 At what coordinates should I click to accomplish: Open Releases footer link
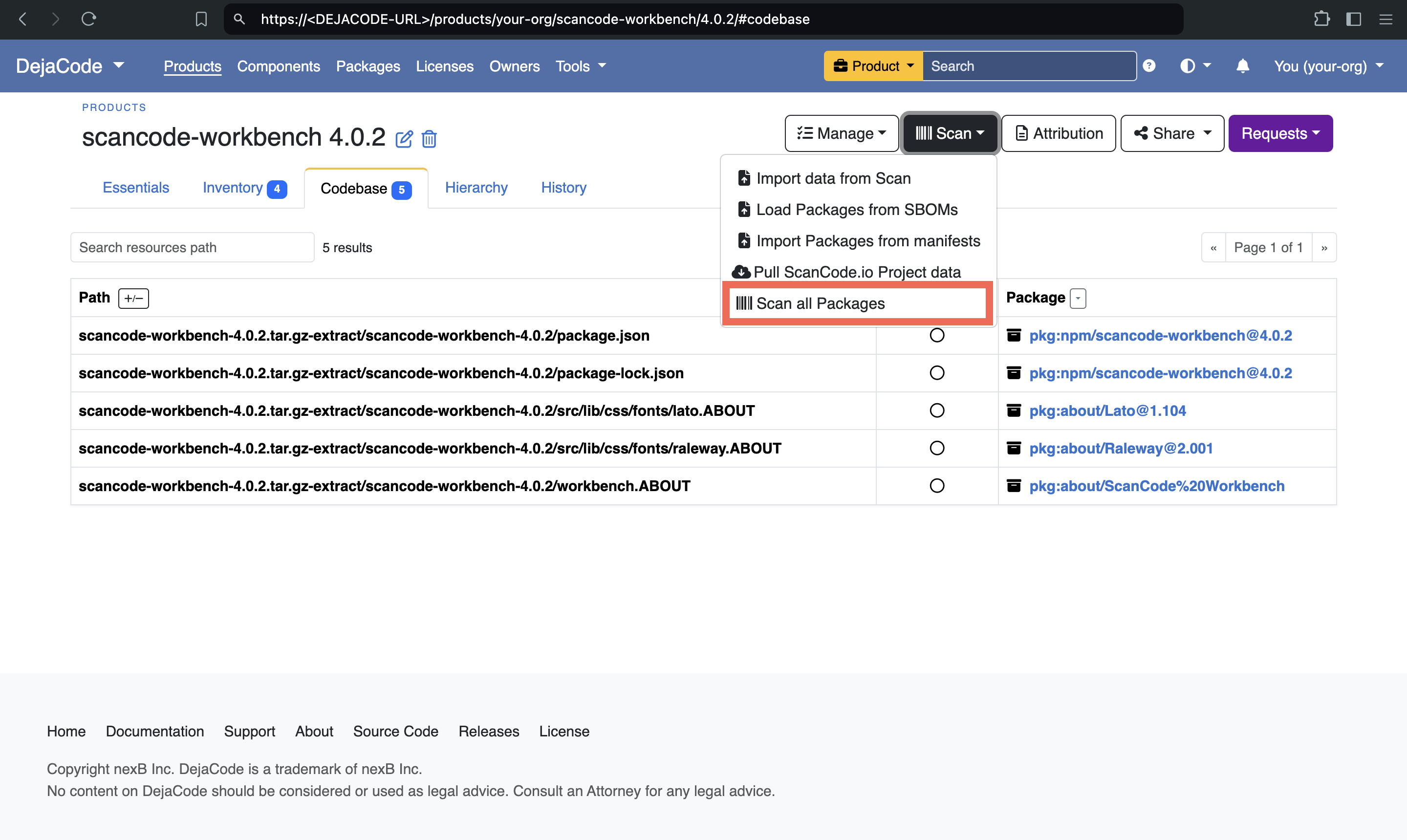(488, 732)
